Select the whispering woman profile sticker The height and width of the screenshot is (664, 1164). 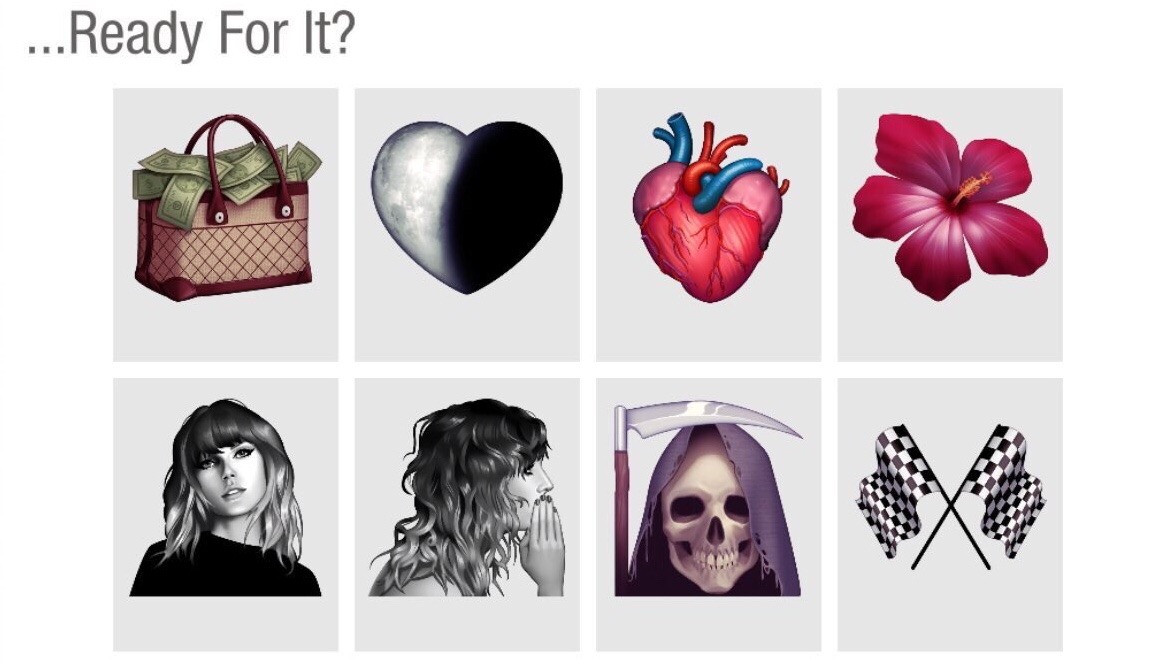[467, 514]
